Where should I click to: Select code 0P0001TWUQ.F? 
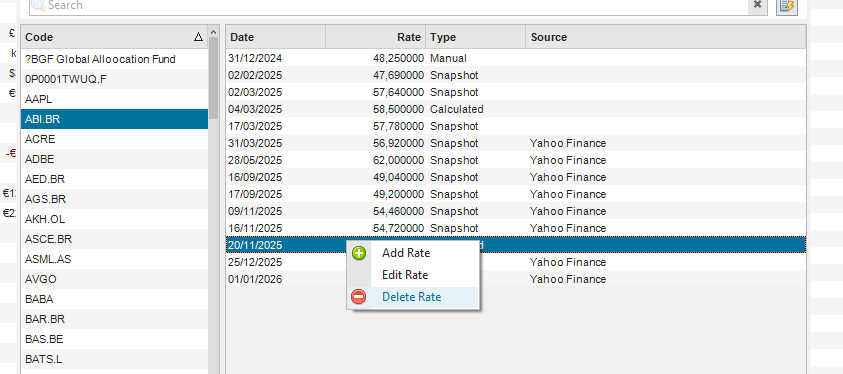point(114,79)
